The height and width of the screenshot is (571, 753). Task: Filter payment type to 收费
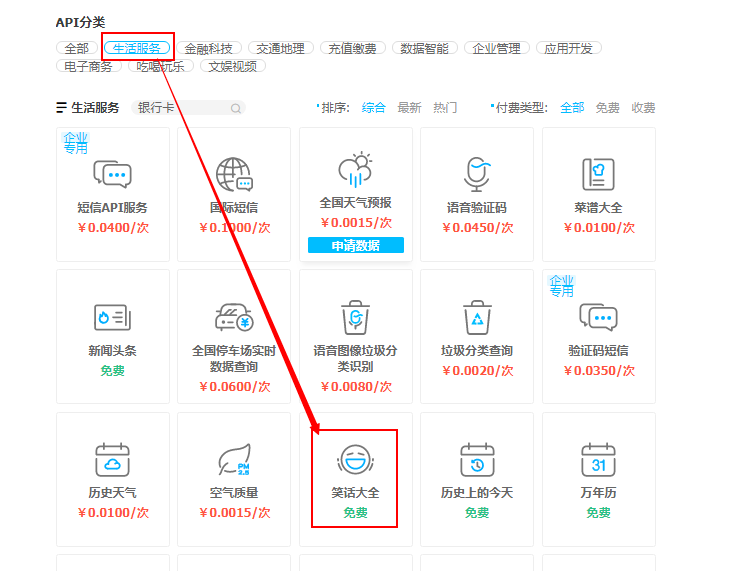[643, 108]
